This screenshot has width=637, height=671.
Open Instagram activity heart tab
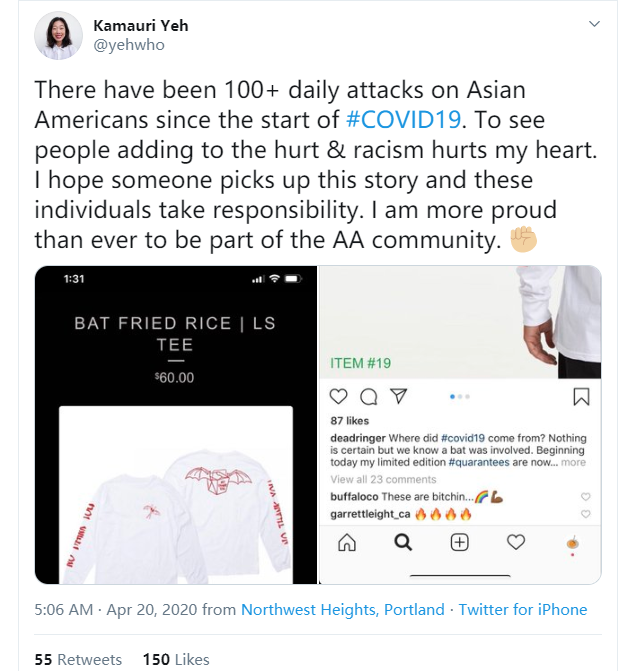tap(516, 542)
